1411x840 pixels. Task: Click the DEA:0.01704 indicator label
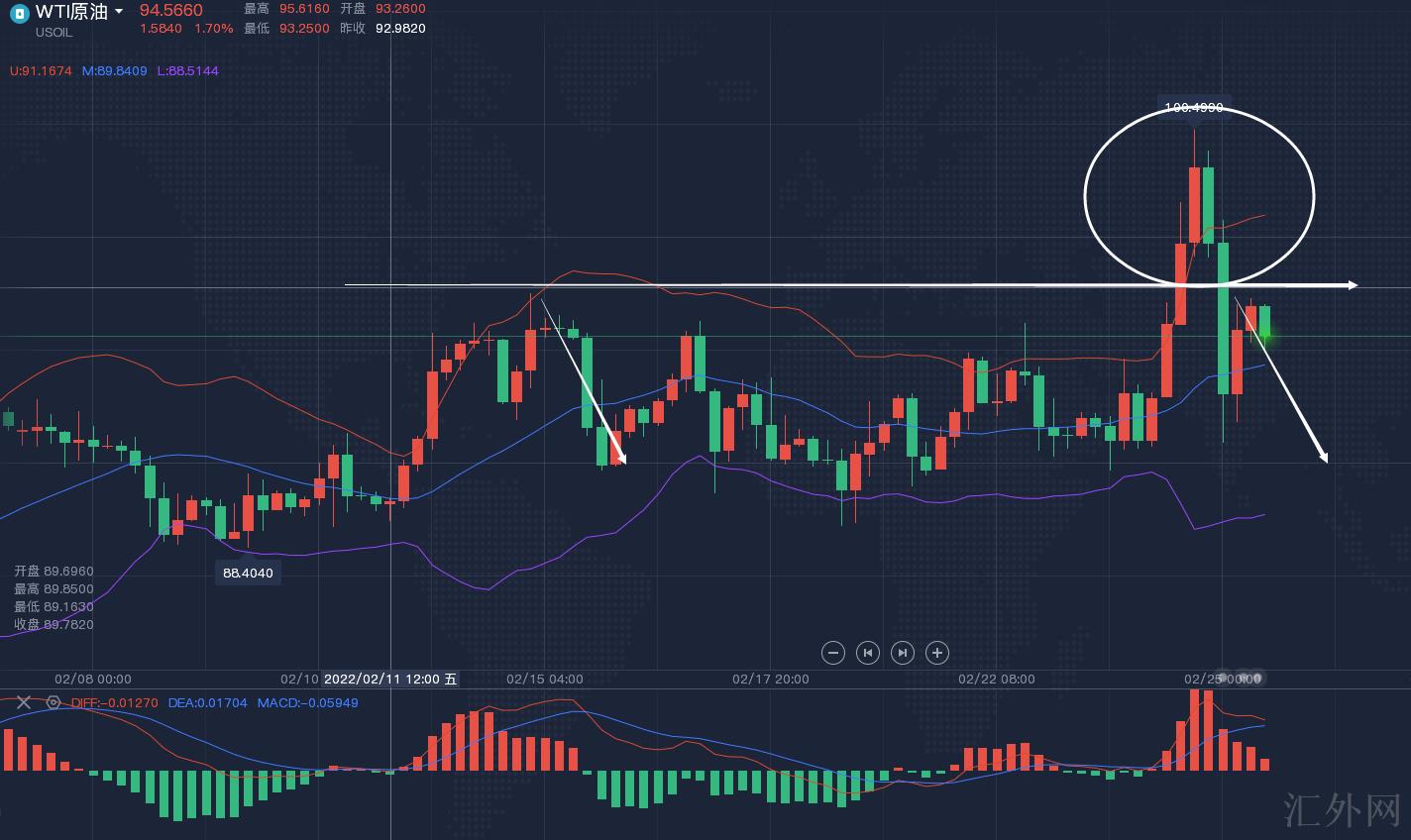coord(207,703)
